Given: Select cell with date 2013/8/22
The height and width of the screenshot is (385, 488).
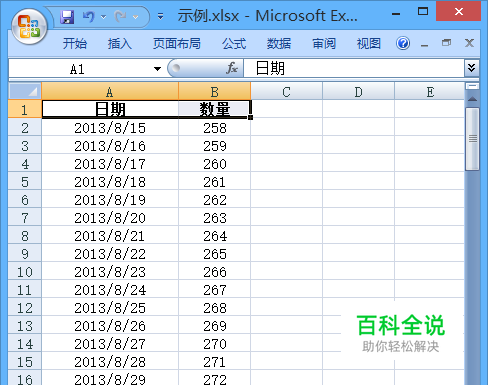Looking at the screenshot, I should [x=110, y=254].
